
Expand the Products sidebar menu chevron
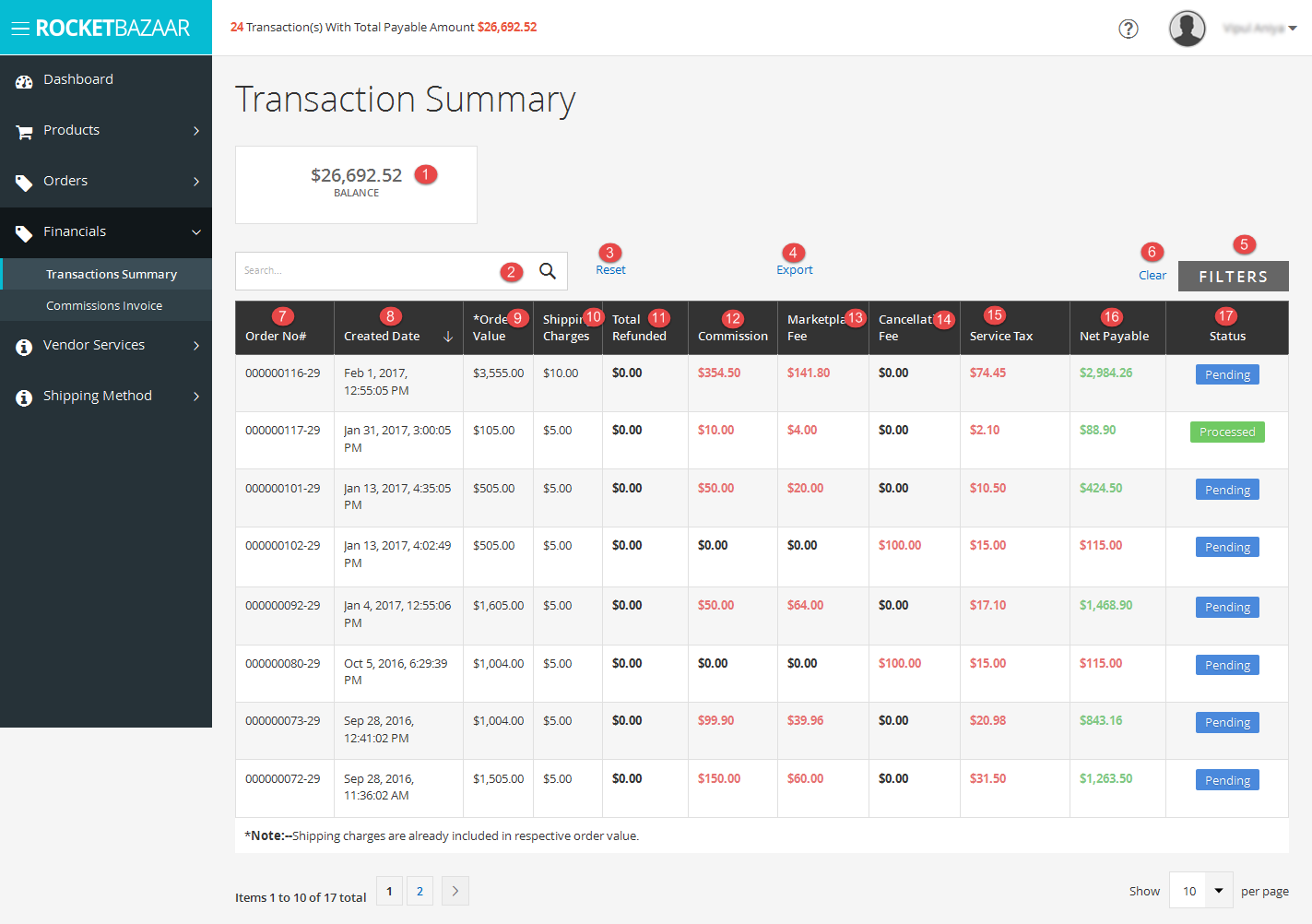196,131
